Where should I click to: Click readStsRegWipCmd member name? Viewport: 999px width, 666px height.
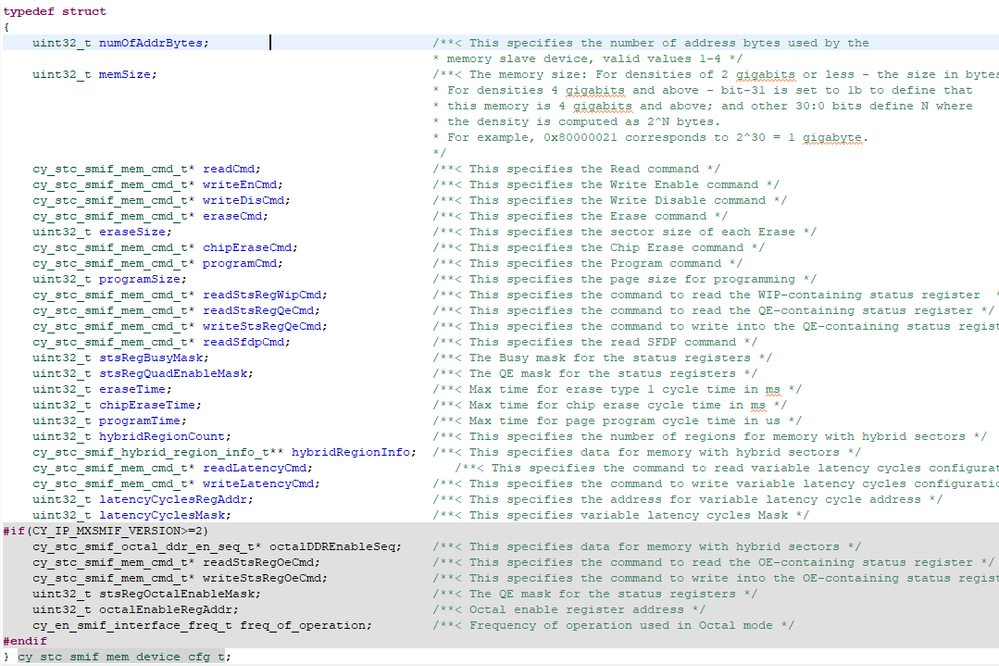click(262, 294)
